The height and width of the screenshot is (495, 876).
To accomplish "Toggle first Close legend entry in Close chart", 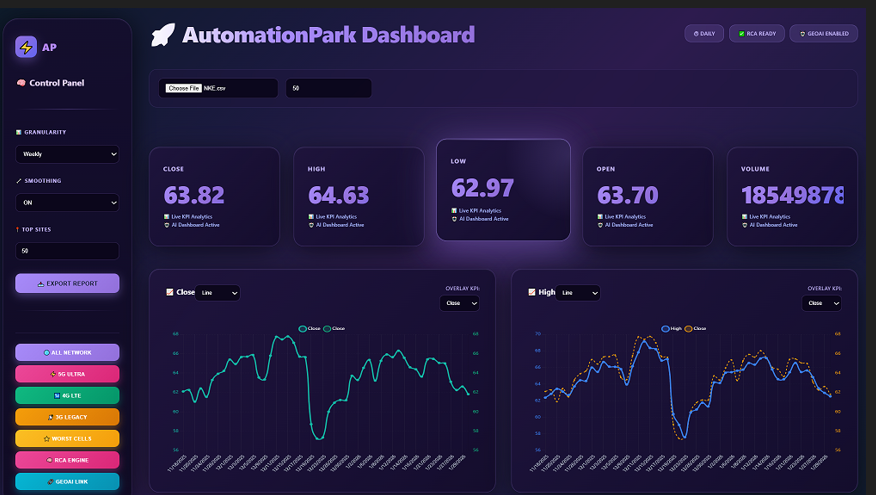I will (x=310, y=329).
